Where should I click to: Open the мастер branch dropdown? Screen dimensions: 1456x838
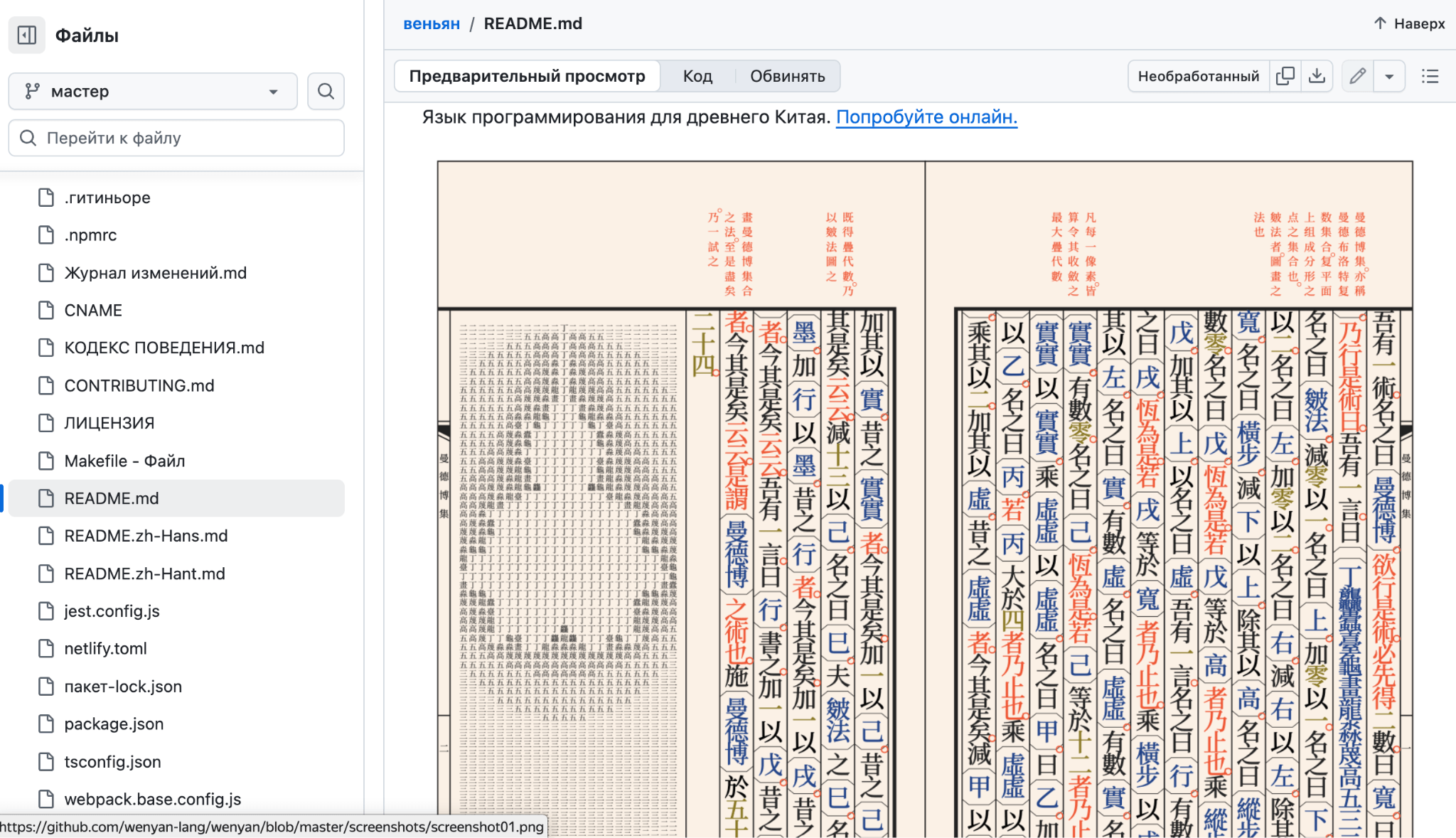(x=153, y=91)
